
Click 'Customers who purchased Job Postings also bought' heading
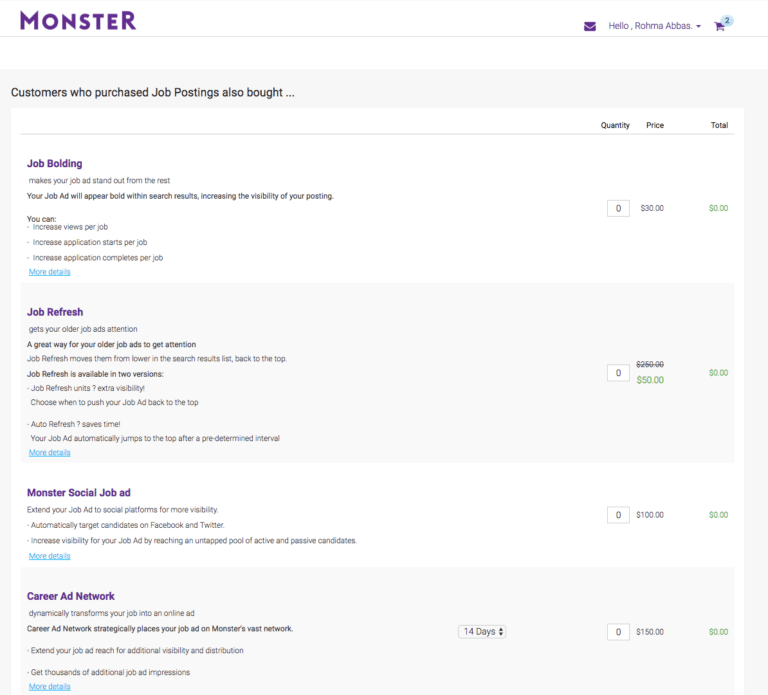pos(152,93)
